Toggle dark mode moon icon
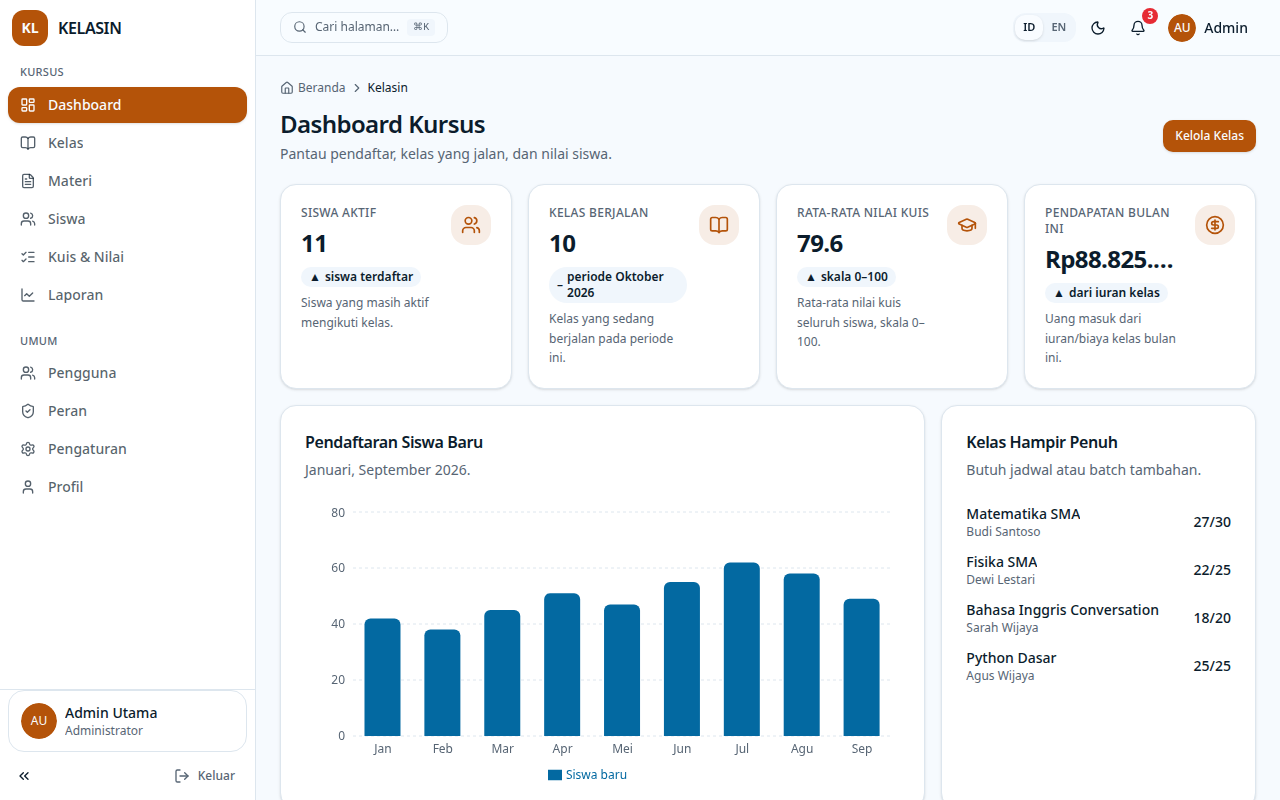The image size is (1280, 800). click(x=1098, y=28)
